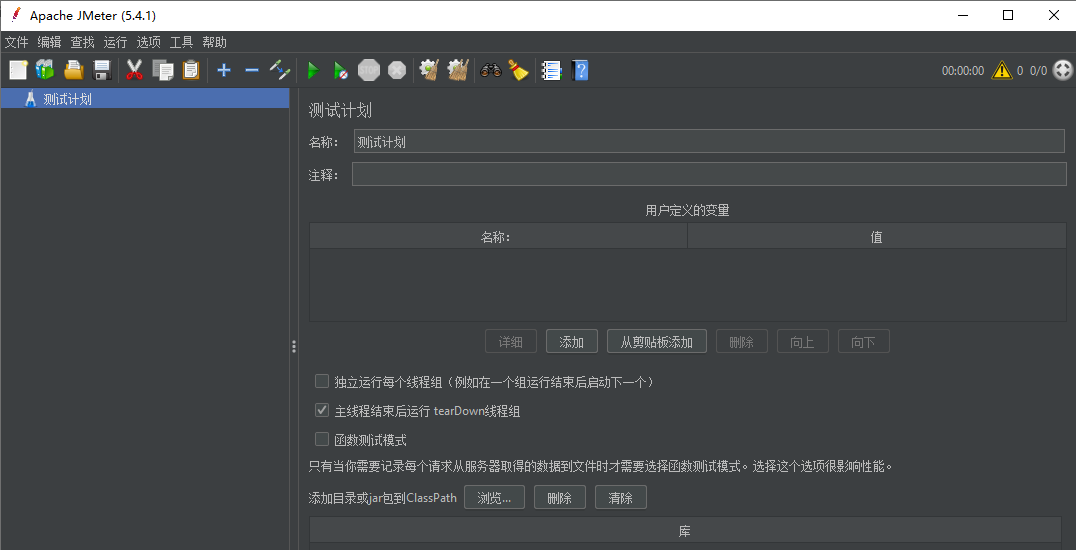
Task: Open the Help question mark icon
Action: [x=580, y=70]
